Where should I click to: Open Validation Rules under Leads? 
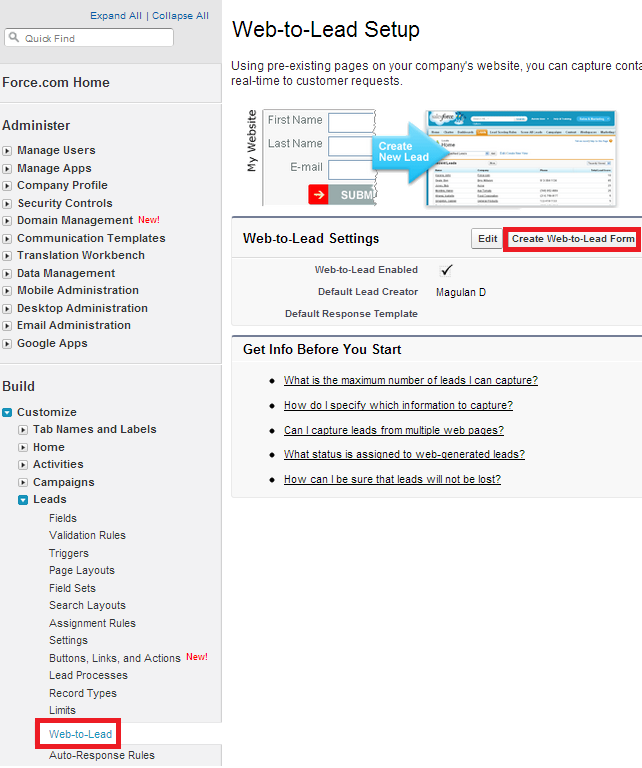point(87,535)
